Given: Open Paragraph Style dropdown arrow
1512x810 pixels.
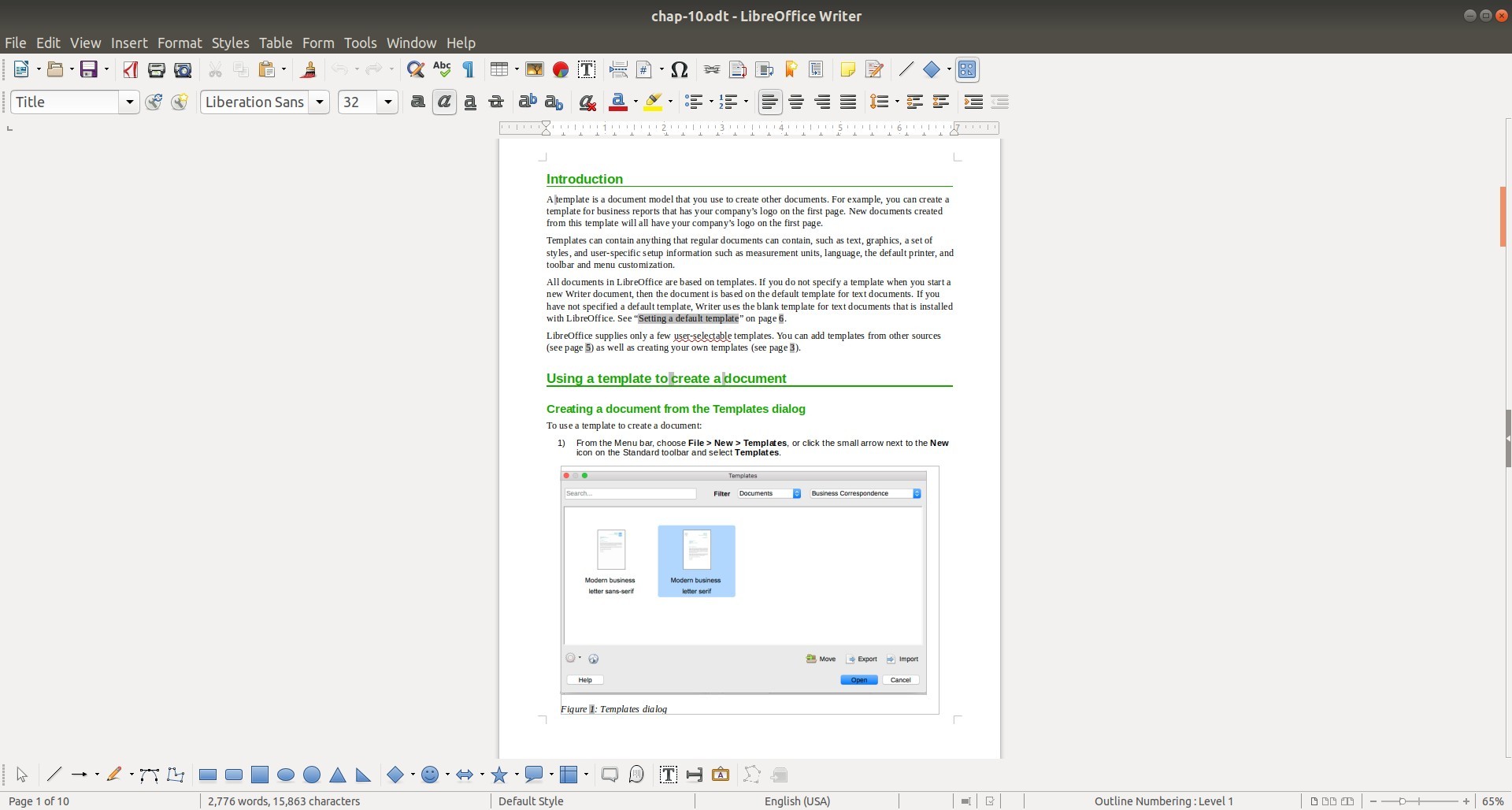Looking at the screenshot, I should point(129,102).
